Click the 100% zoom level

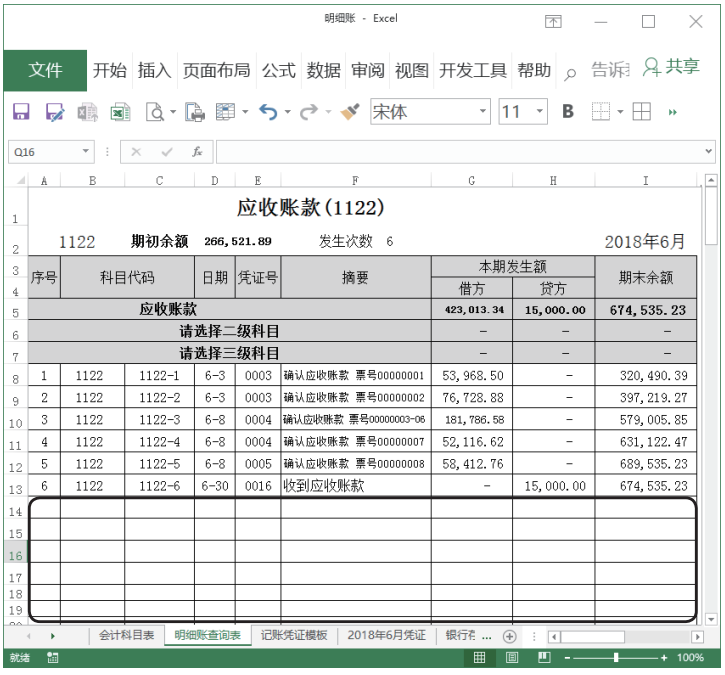(690, 657)
